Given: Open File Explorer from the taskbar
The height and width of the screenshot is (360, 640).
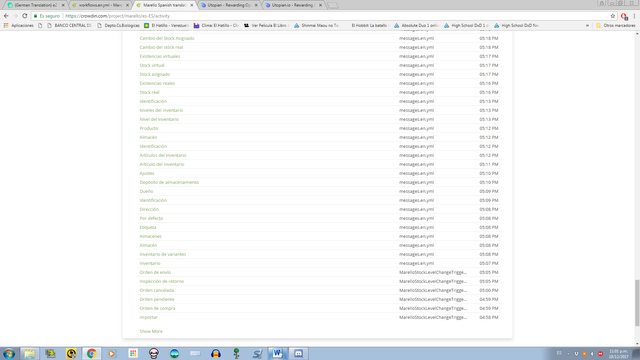Looking at the screenshot, I should point(29,353).
